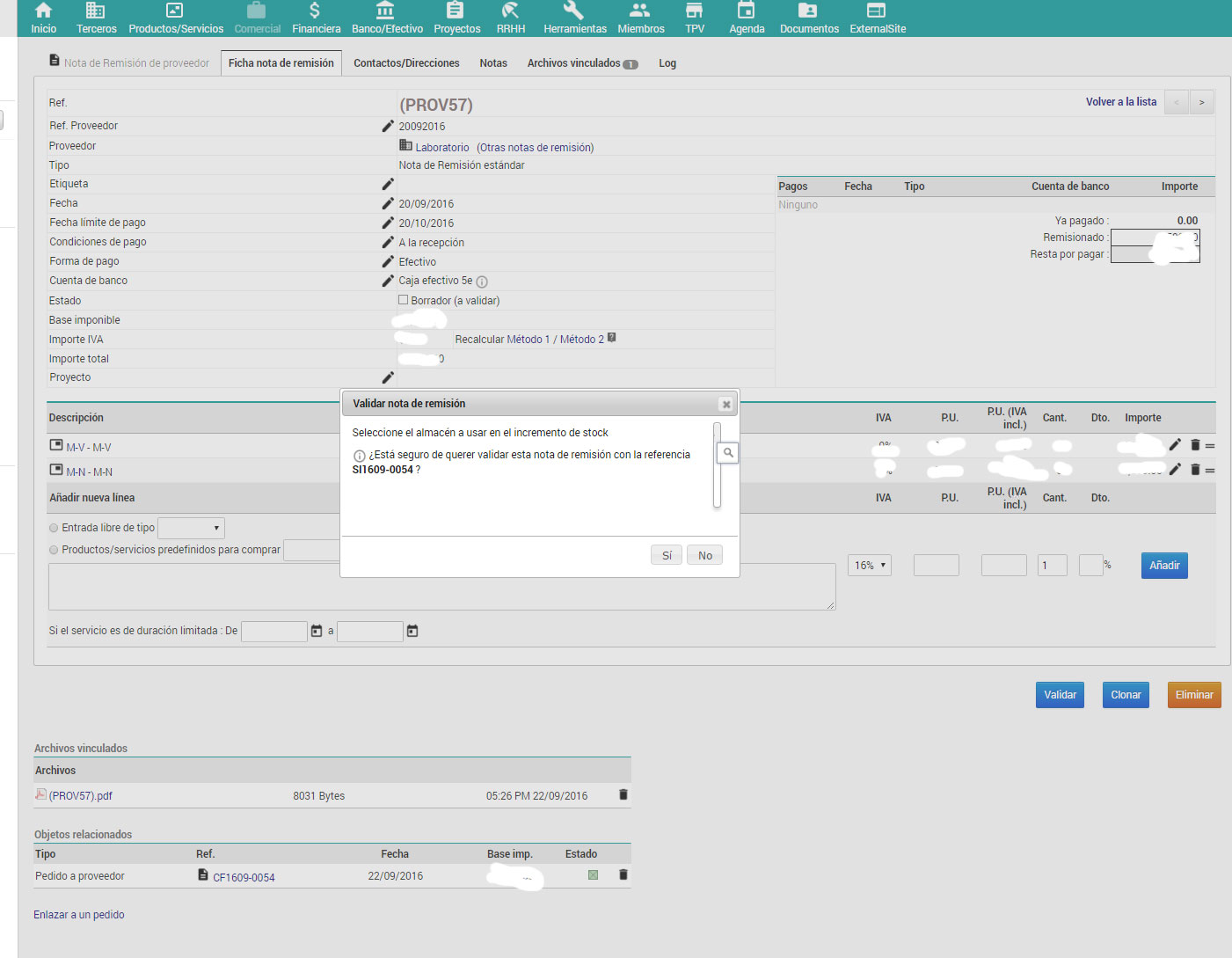Edit the Ref. Proveedor field

(388, 126)
